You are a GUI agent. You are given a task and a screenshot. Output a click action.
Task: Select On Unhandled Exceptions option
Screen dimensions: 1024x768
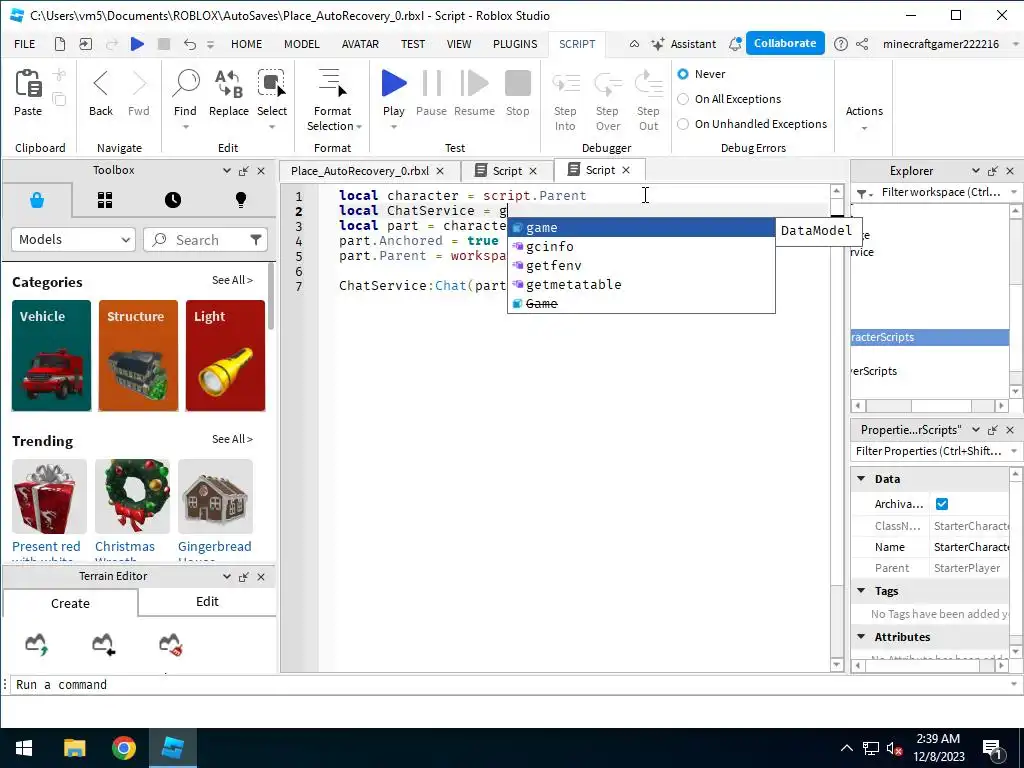click(x=683, y=123)
